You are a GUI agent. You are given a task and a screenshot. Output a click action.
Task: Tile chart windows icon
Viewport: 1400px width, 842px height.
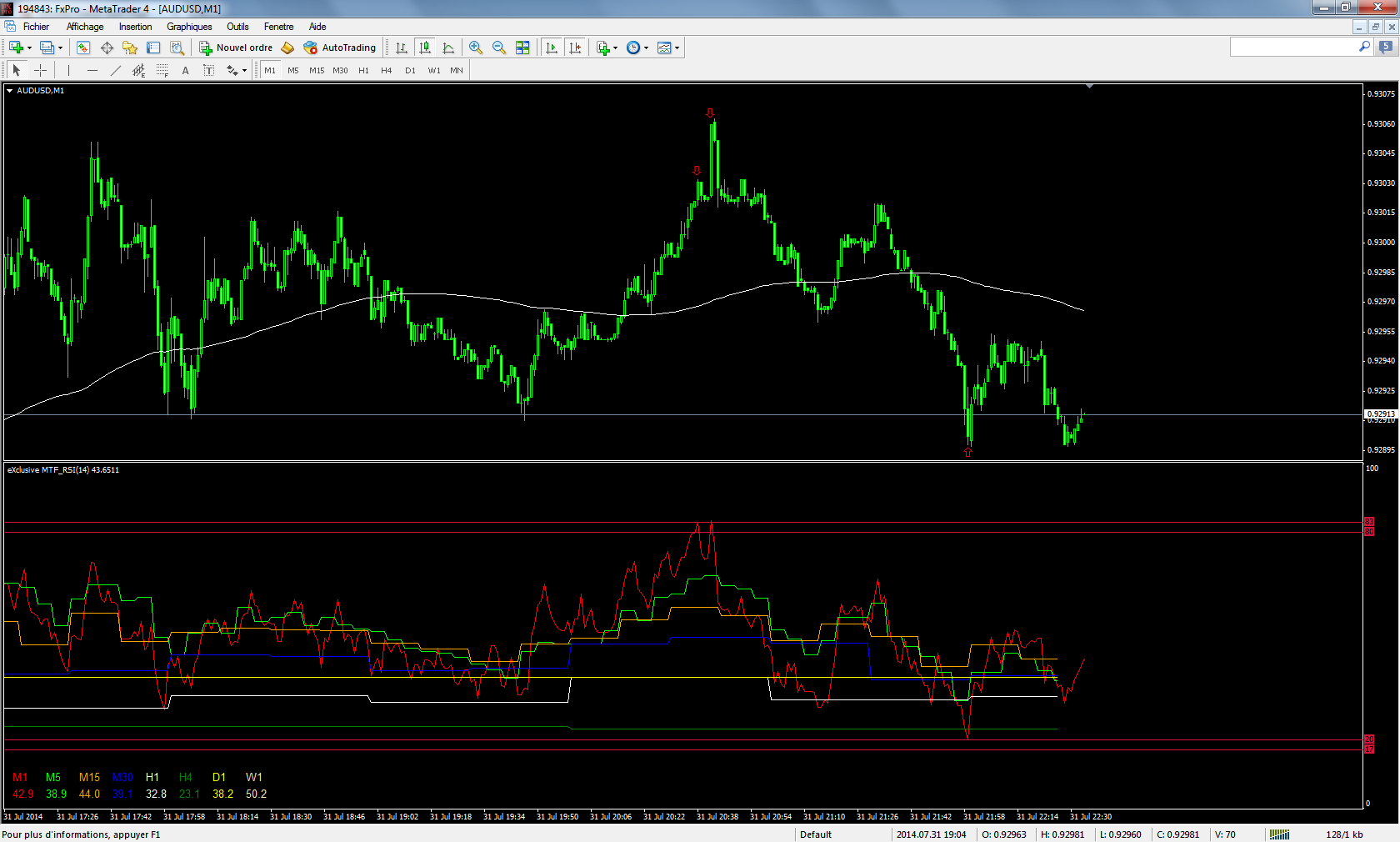522,48
